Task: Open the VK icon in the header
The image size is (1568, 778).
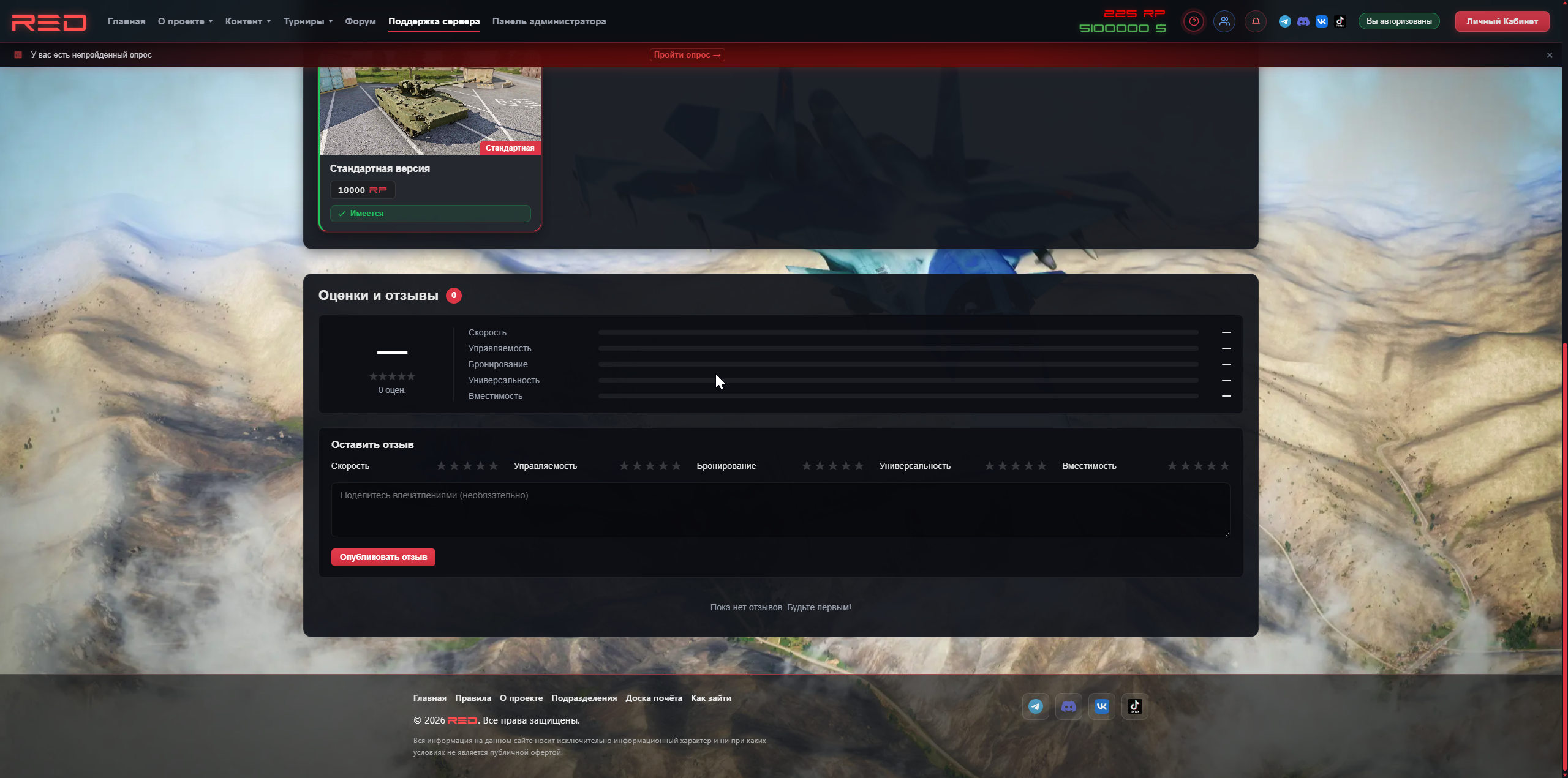Action: click(x=1322, y=21)
